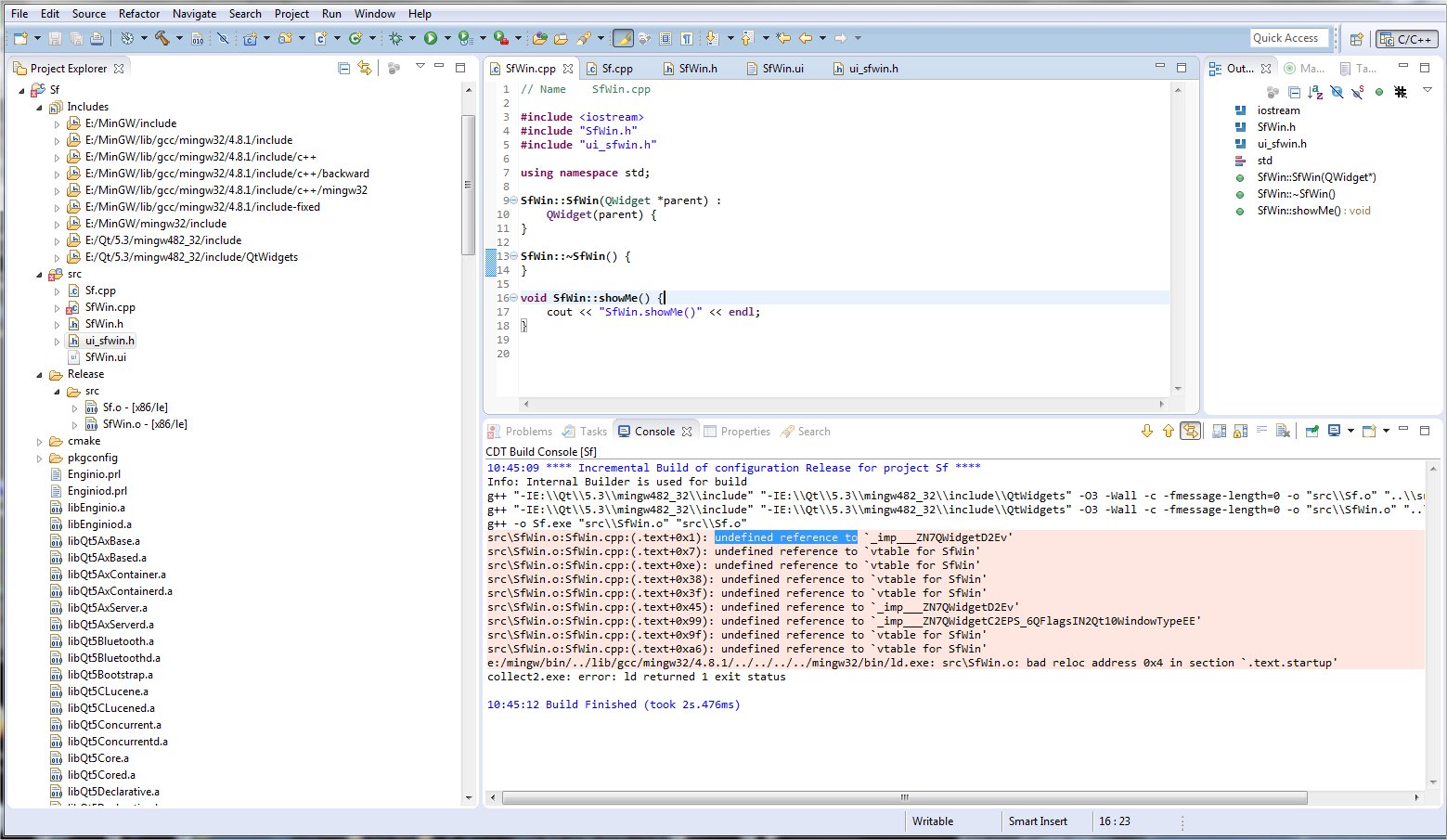Click Collapse All in Project Explorer
This screenshot has height=840, width=1447.
[x=343, y=68]
